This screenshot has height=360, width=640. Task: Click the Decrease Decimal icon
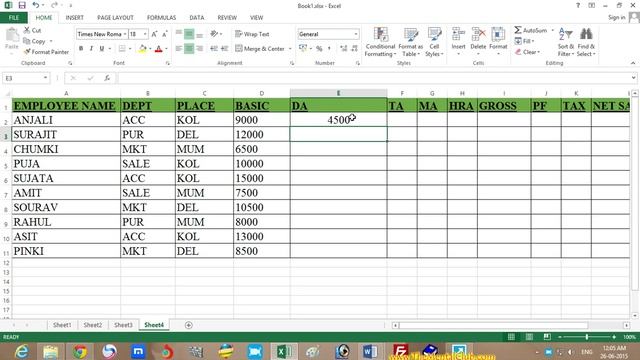click(x=354, y=49)
